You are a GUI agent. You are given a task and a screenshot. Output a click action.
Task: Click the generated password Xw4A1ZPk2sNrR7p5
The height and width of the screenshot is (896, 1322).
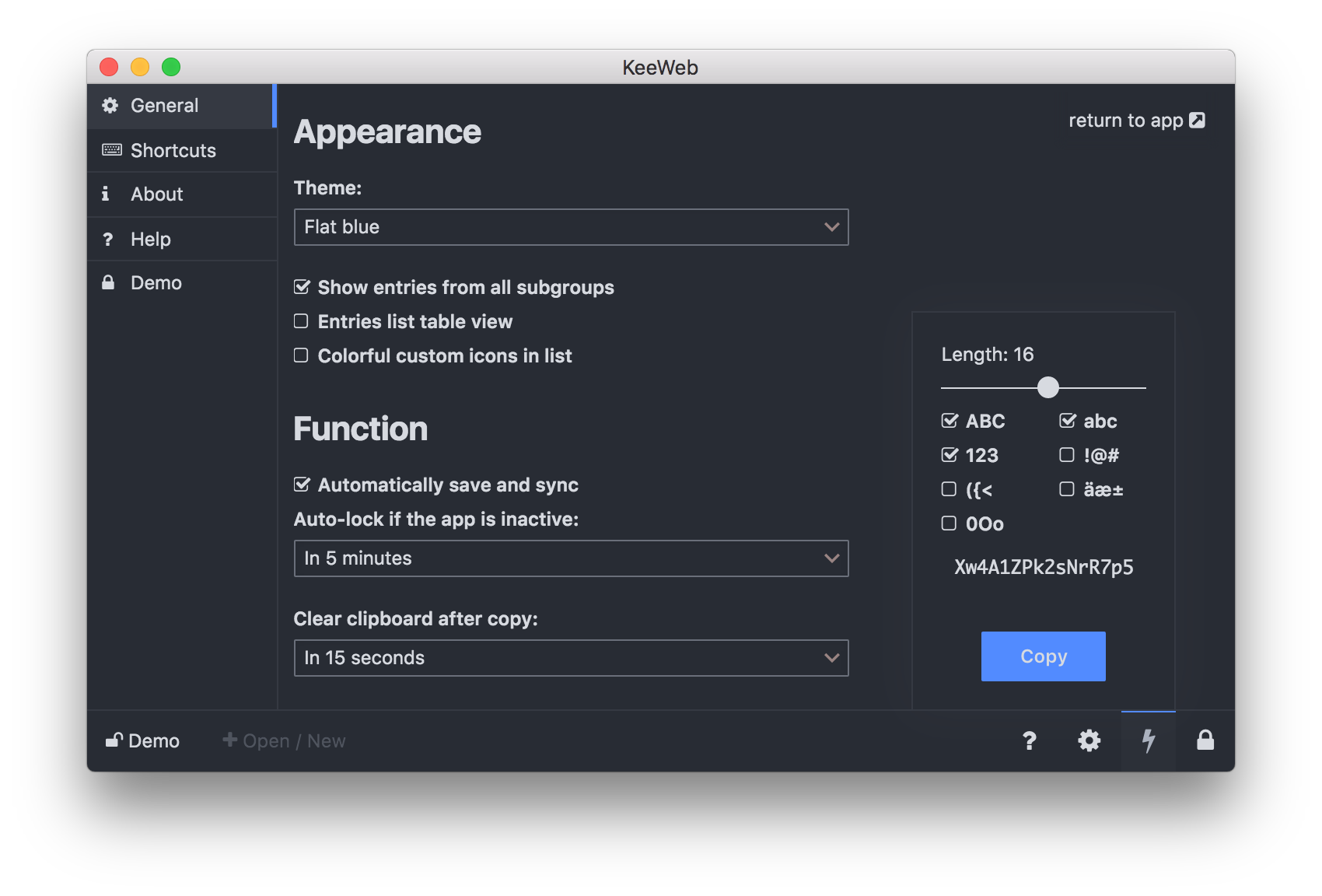click(x=1044, y=567)
